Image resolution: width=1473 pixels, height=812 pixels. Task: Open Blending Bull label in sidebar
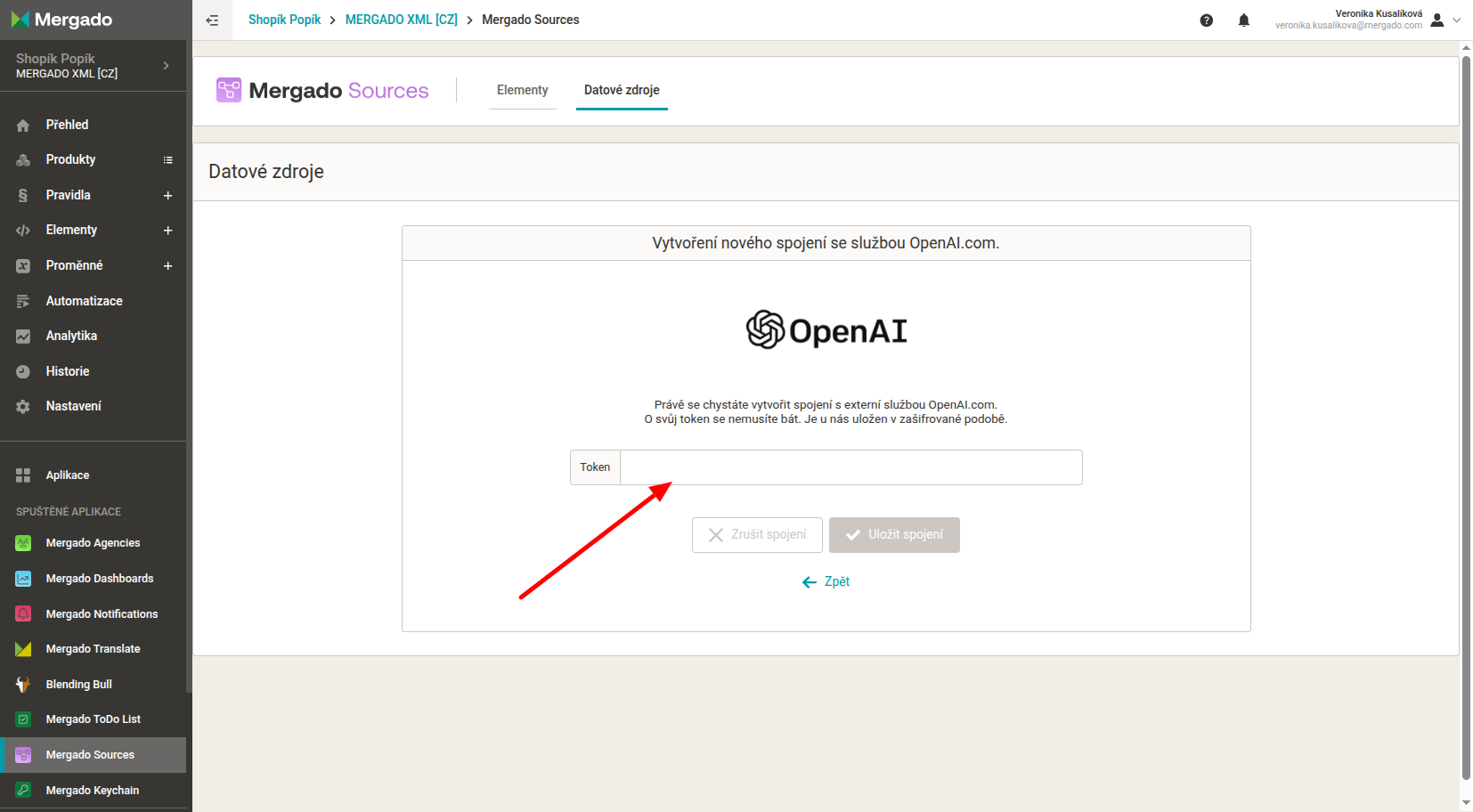point(79,685)
